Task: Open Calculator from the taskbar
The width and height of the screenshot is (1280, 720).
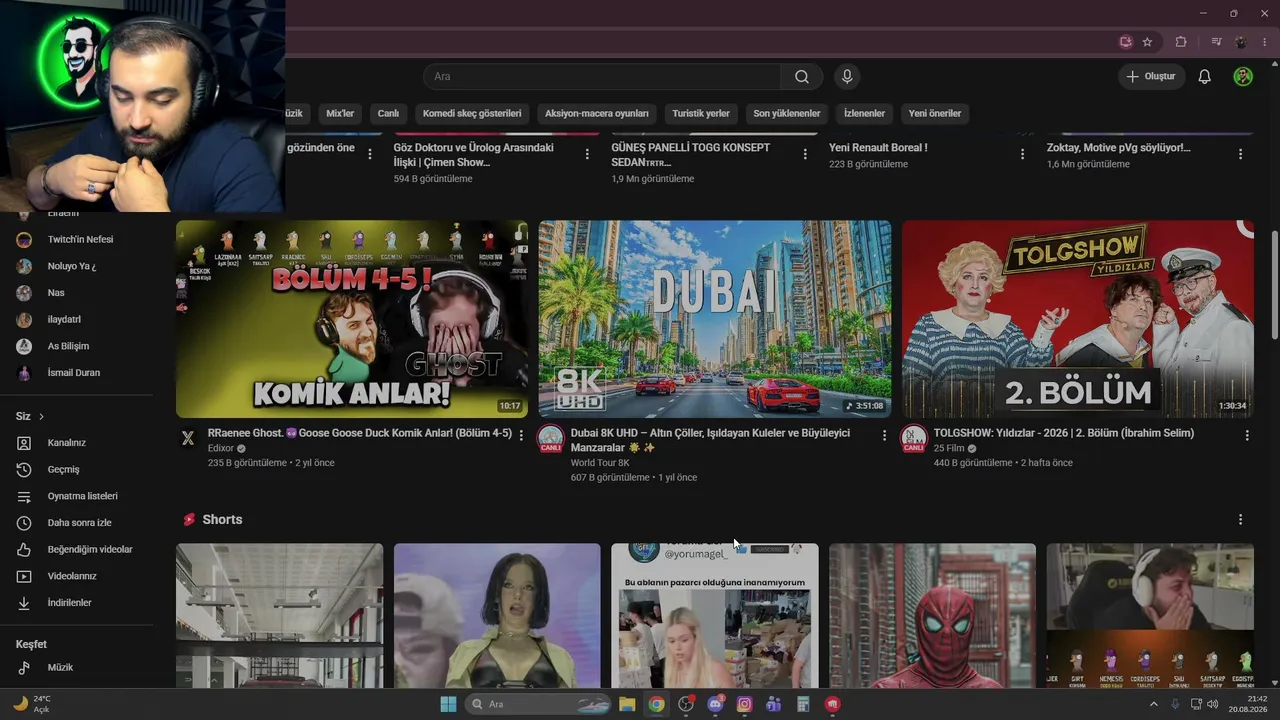Action: (803, 704)
